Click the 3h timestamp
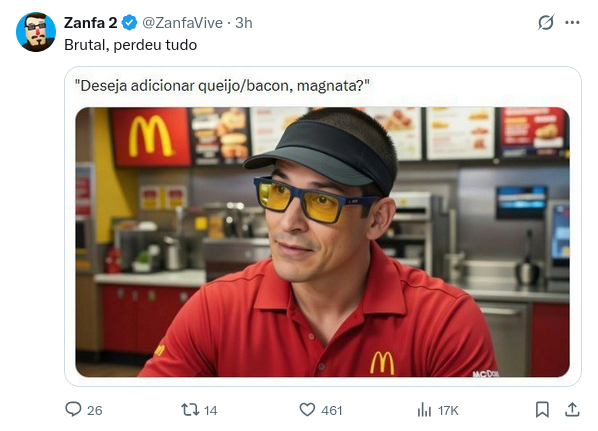 pos(244,23)
